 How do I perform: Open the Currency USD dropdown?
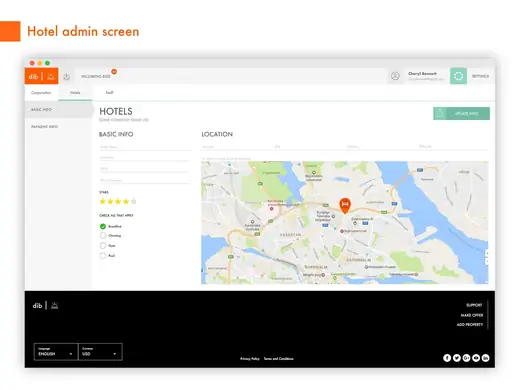pyautogui.click(x=100, y=352)
